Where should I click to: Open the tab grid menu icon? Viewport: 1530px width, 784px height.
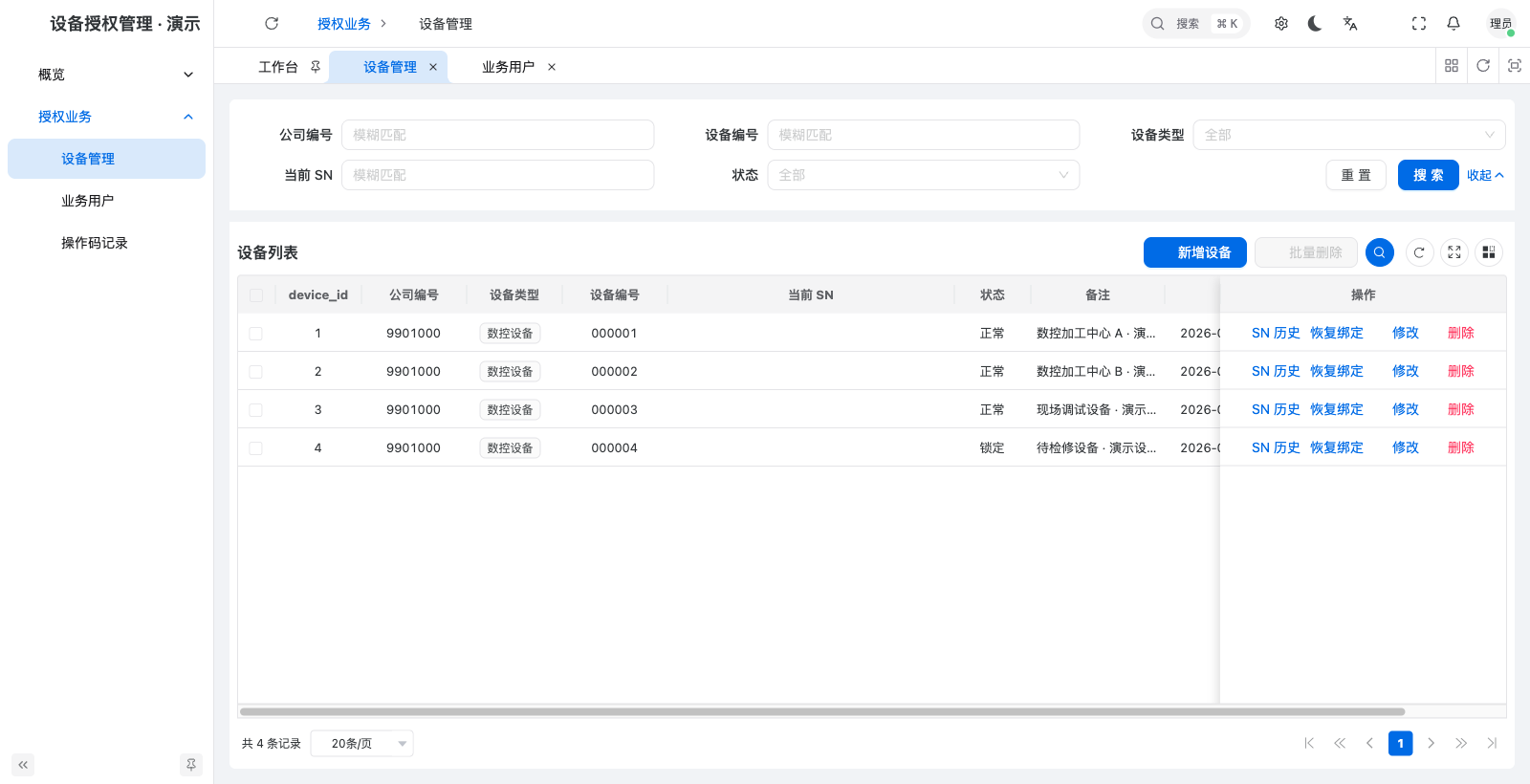pos(1452,65)
